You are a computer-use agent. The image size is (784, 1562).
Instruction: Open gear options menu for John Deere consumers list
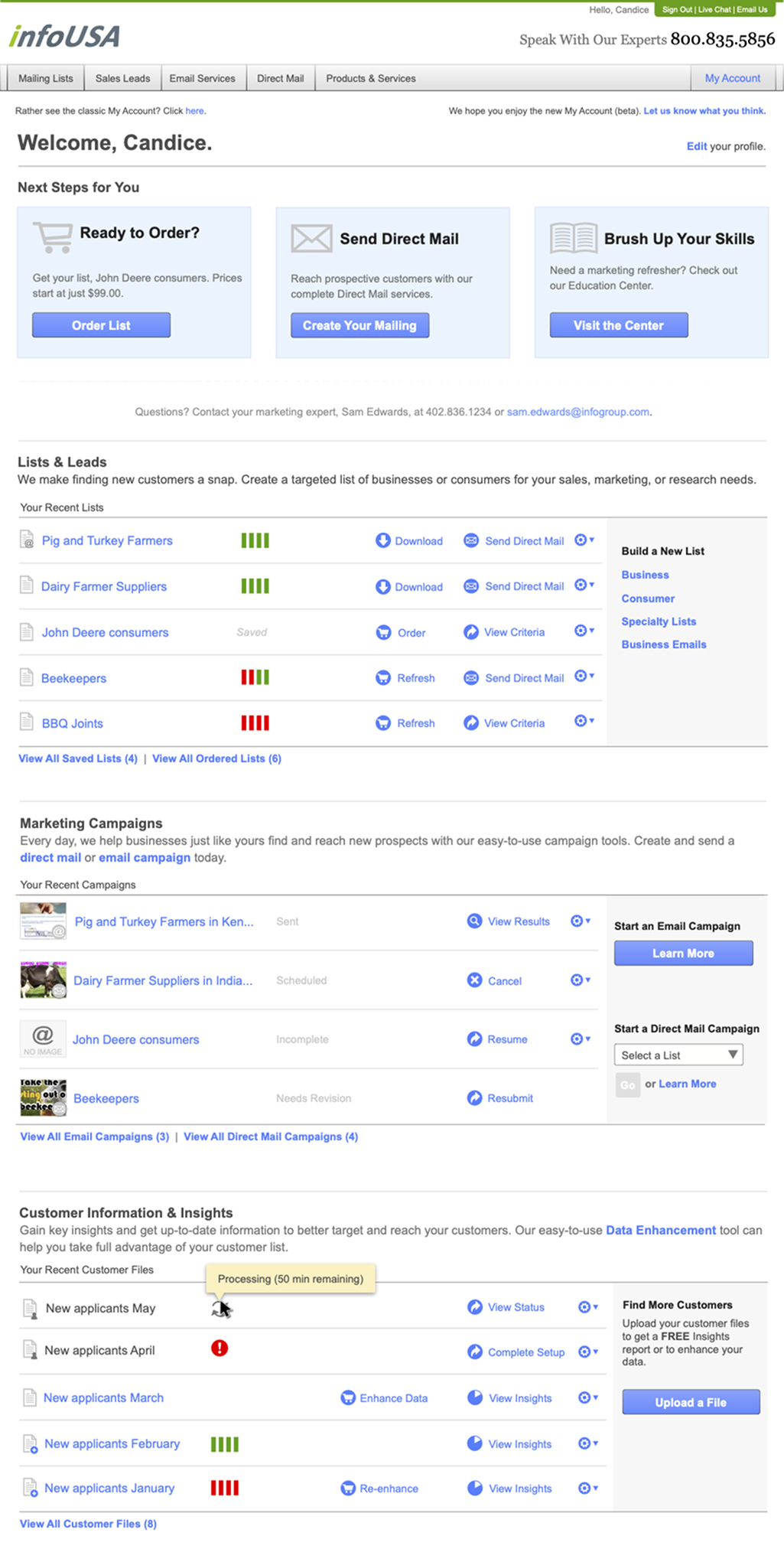584,631
